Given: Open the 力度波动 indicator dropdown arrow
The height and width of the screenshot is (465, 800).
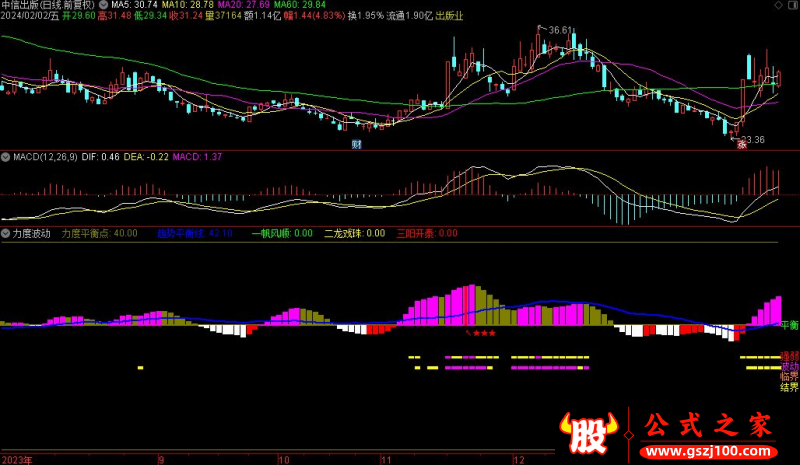Looking at the screenshot, I should click(5, 234).
